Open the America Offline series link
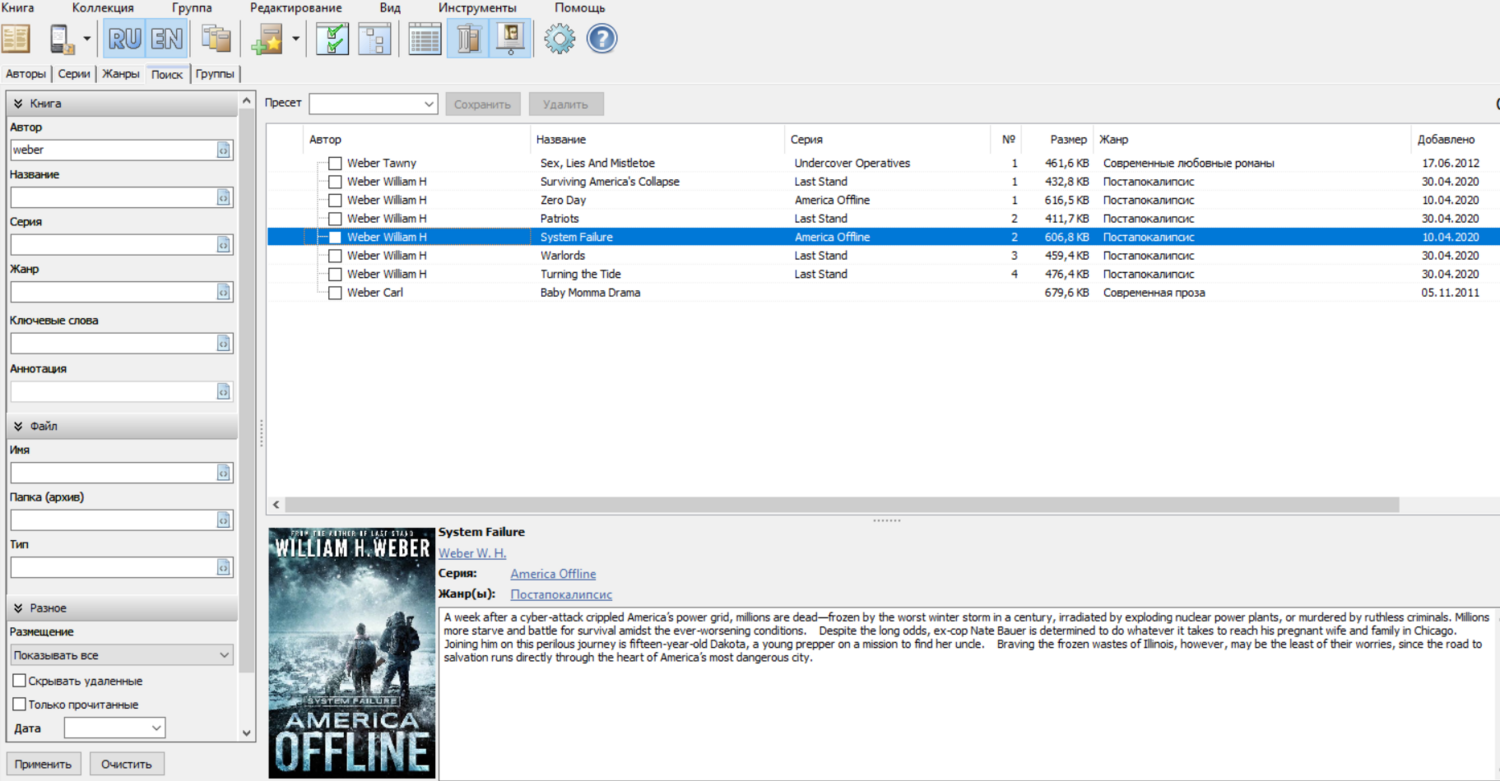Image resolution: width=1500 pixels, height=781 pixels. (553, 574)
